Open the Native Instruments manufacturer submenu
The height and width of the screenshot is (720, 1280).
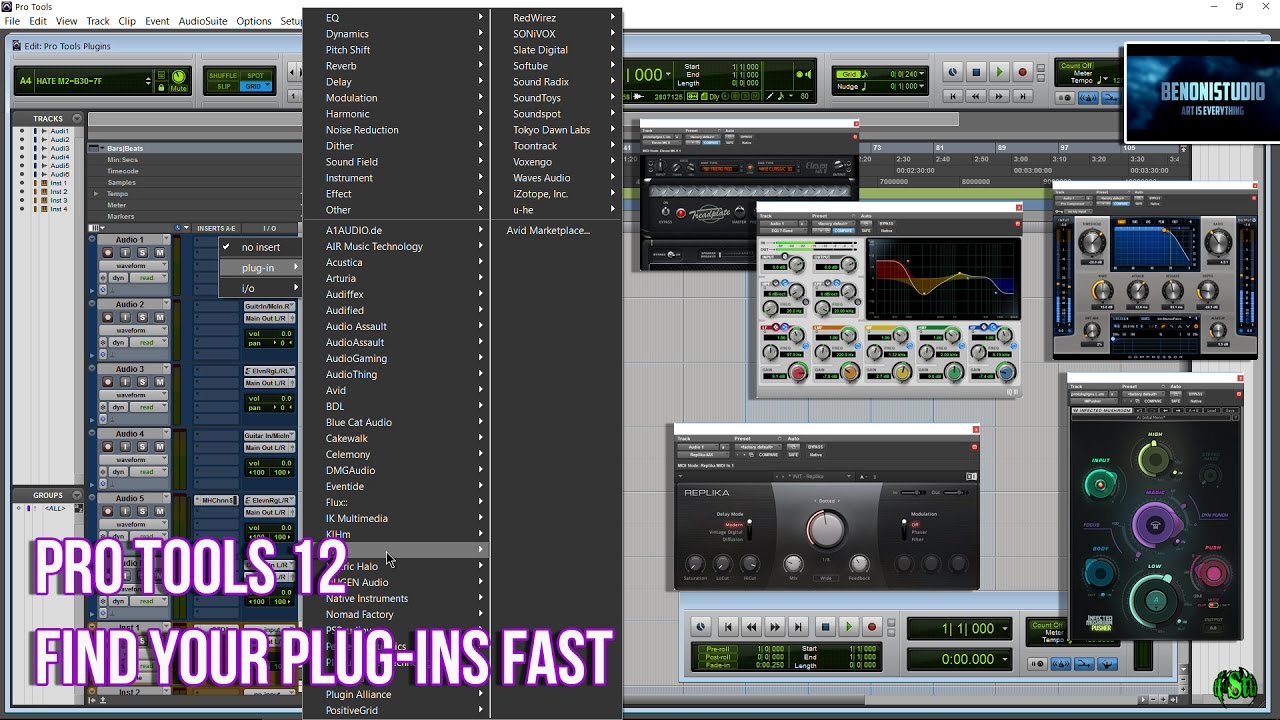[396, 598]
